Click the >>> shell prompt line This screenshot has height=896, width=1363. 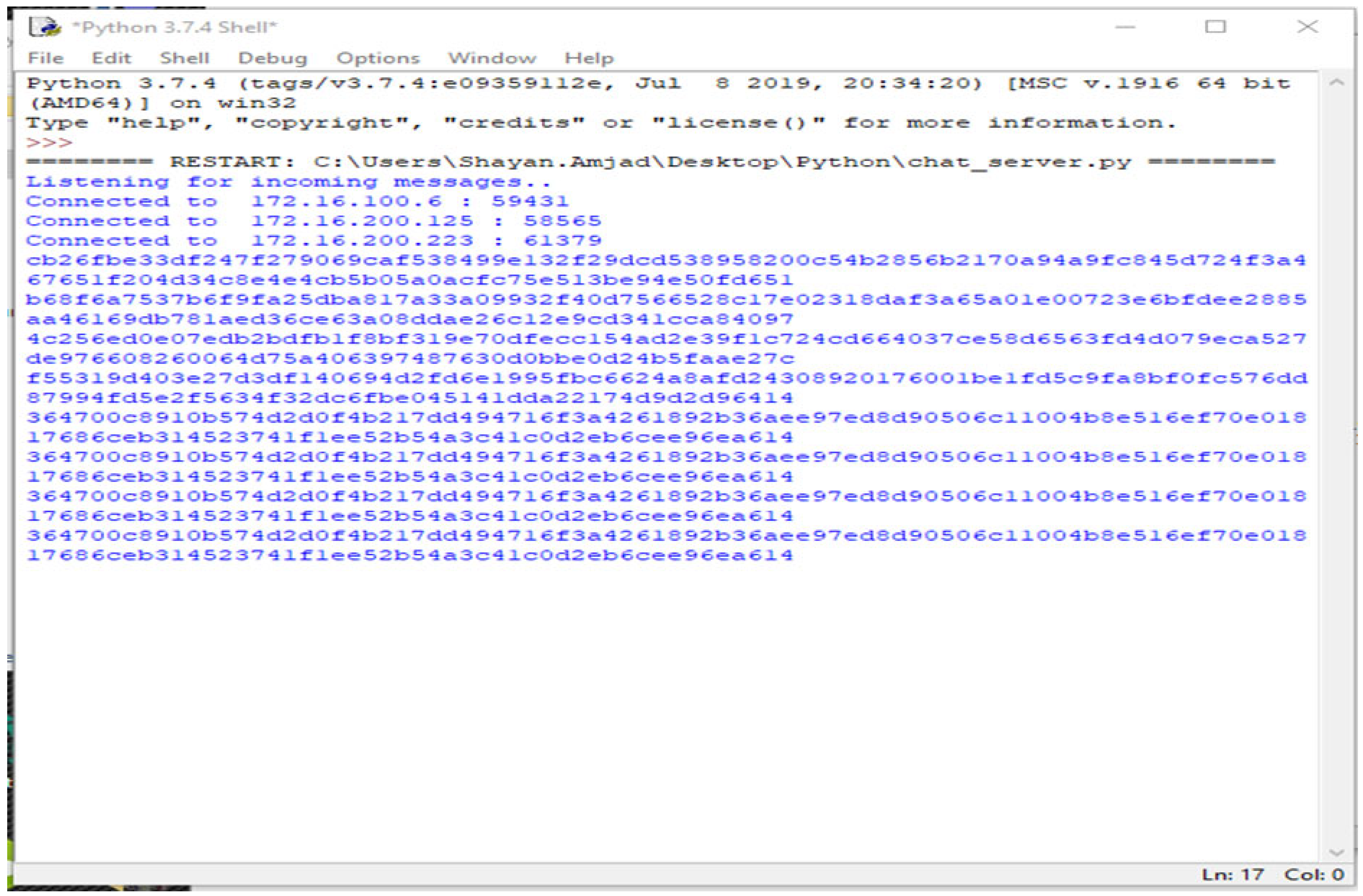(49, 142)
